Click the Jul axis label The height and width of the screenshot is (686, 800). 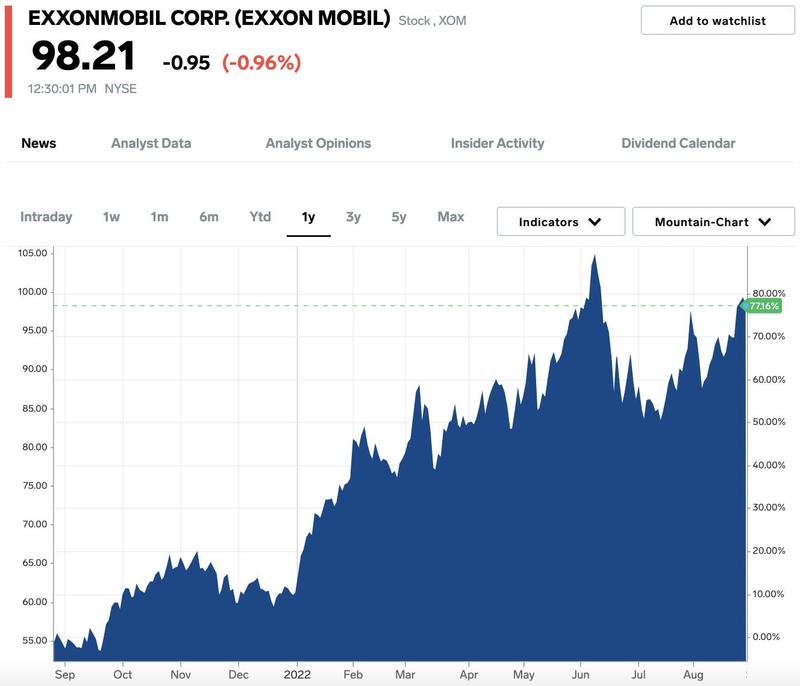pos(638,674)
